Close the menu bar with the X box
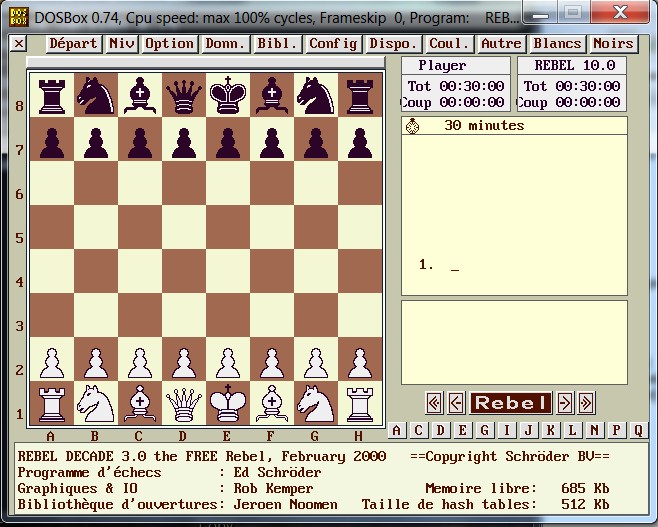This screenshot has height=527, width=658. [18, 44]
